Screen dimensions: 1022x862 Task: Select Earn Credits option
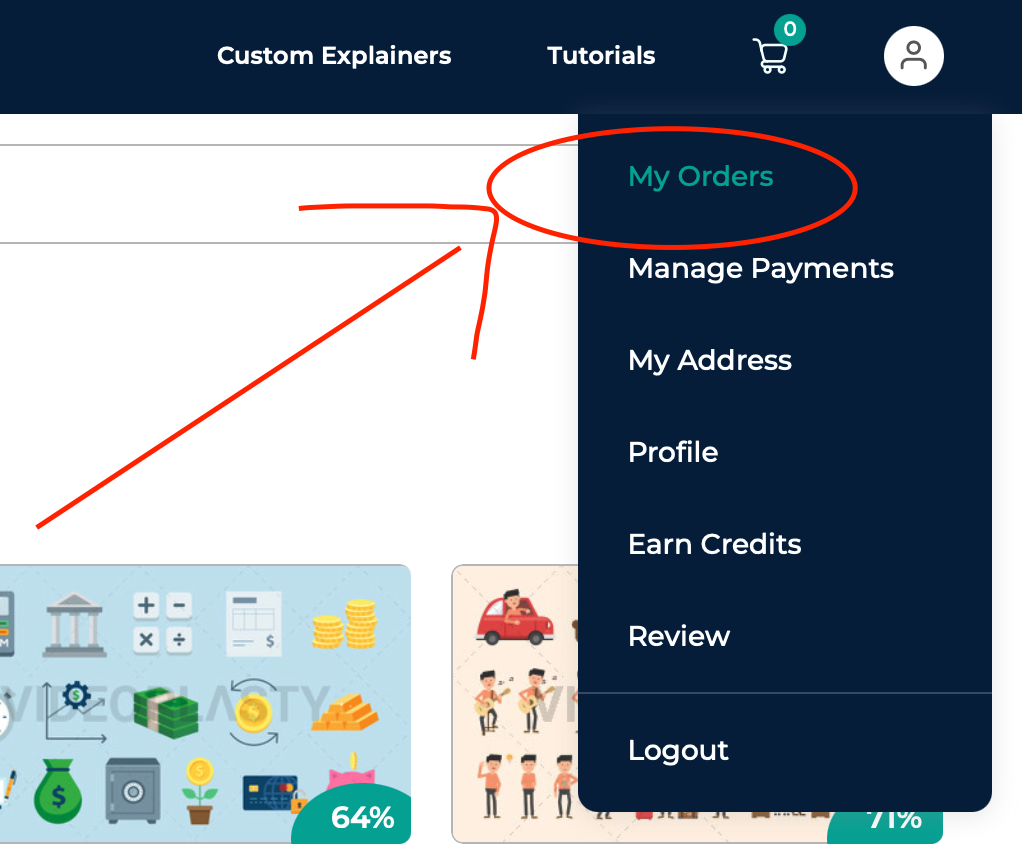click(714, 544)
